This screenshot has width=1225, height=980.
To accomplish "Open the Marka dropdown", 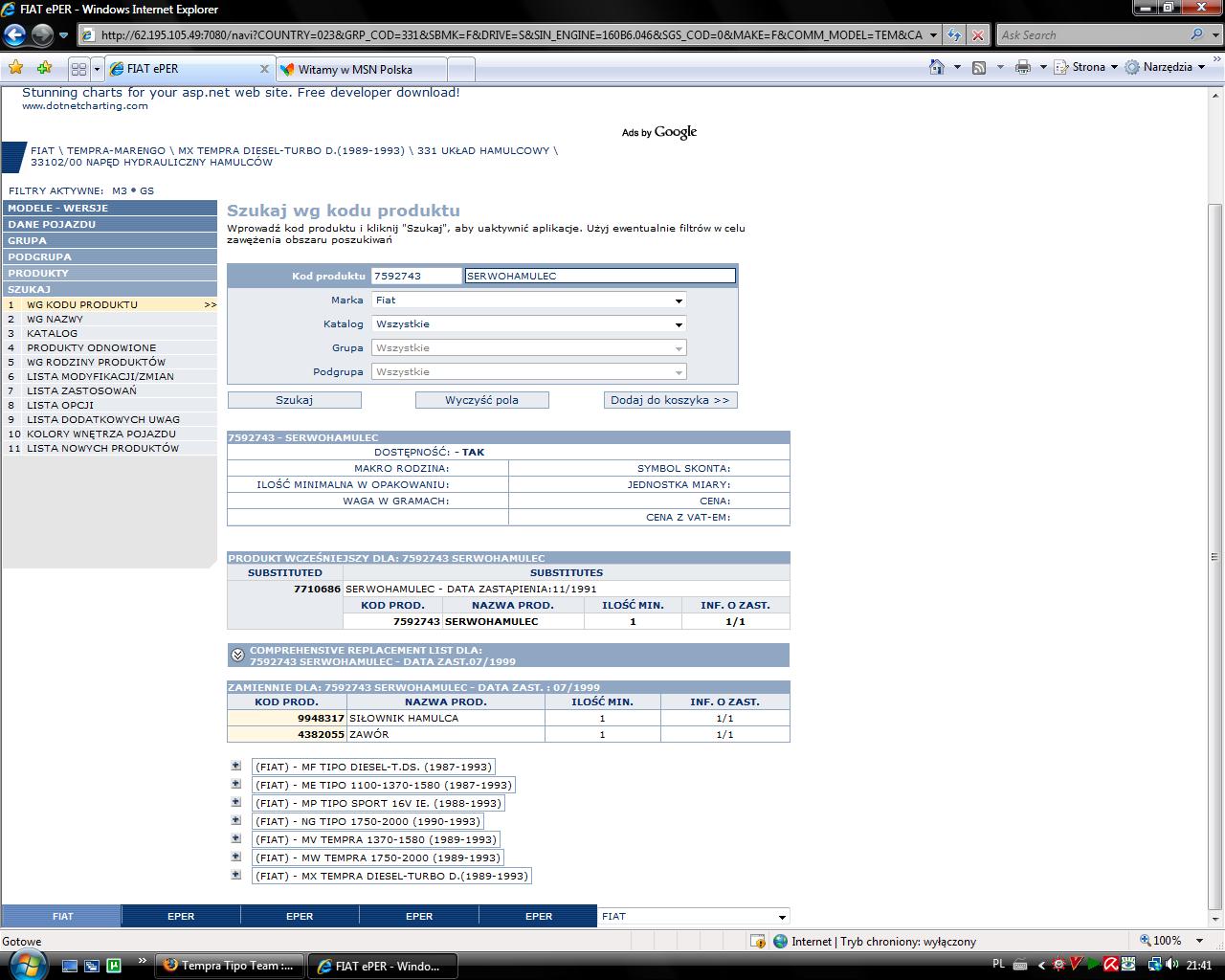I will (529, 300).
